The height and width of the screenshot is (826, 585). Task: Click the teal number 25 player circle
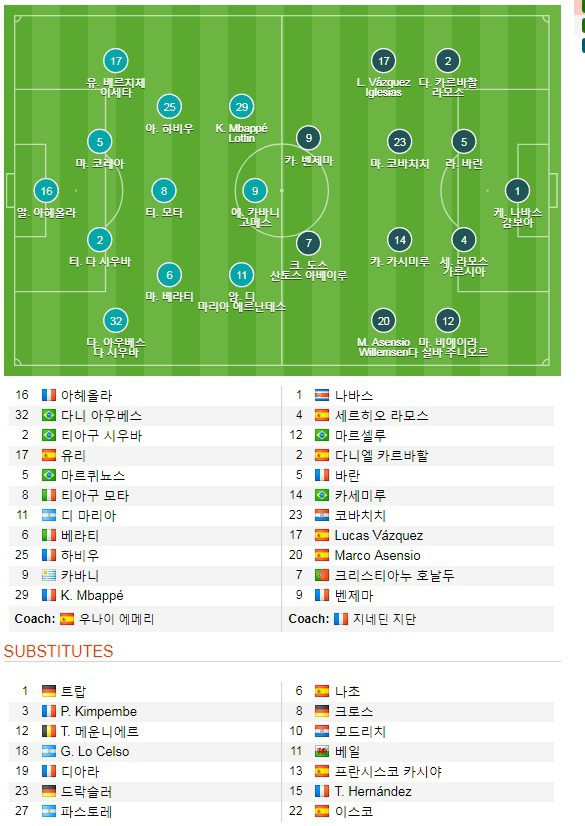170,107
